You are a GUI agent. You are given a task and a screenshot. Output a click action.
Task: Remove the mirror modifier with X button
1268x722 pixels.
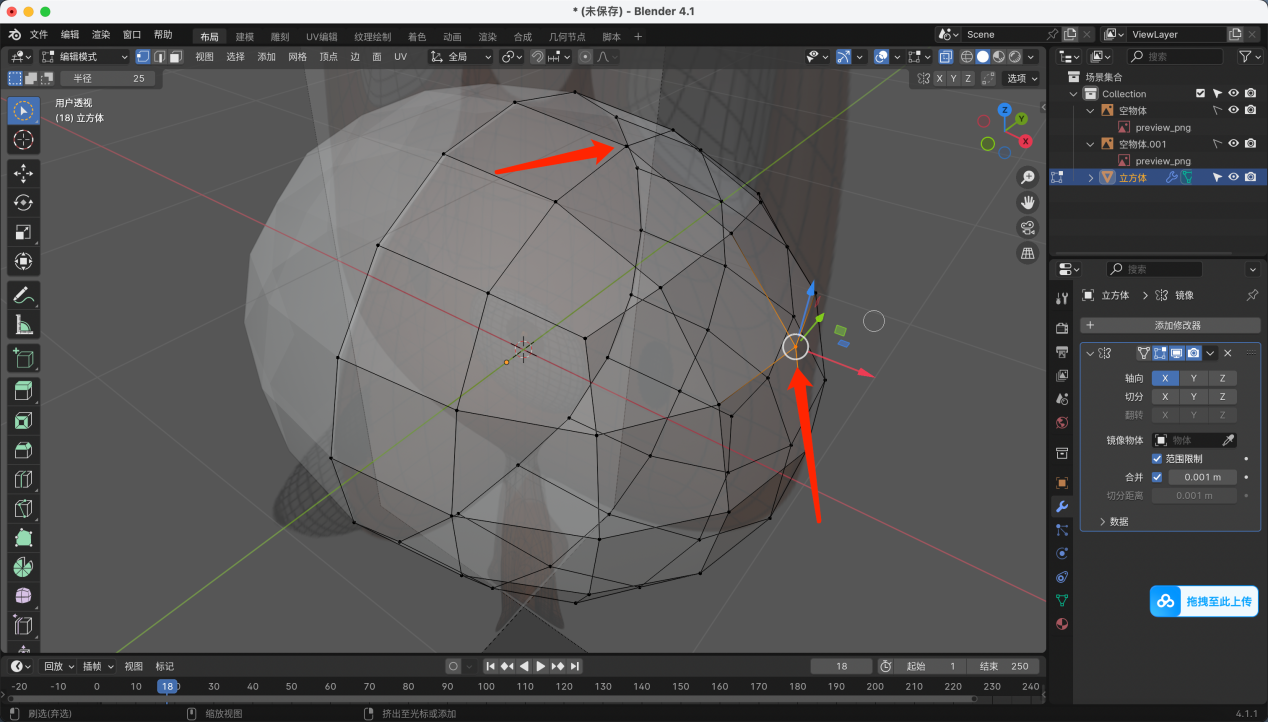1227,353
